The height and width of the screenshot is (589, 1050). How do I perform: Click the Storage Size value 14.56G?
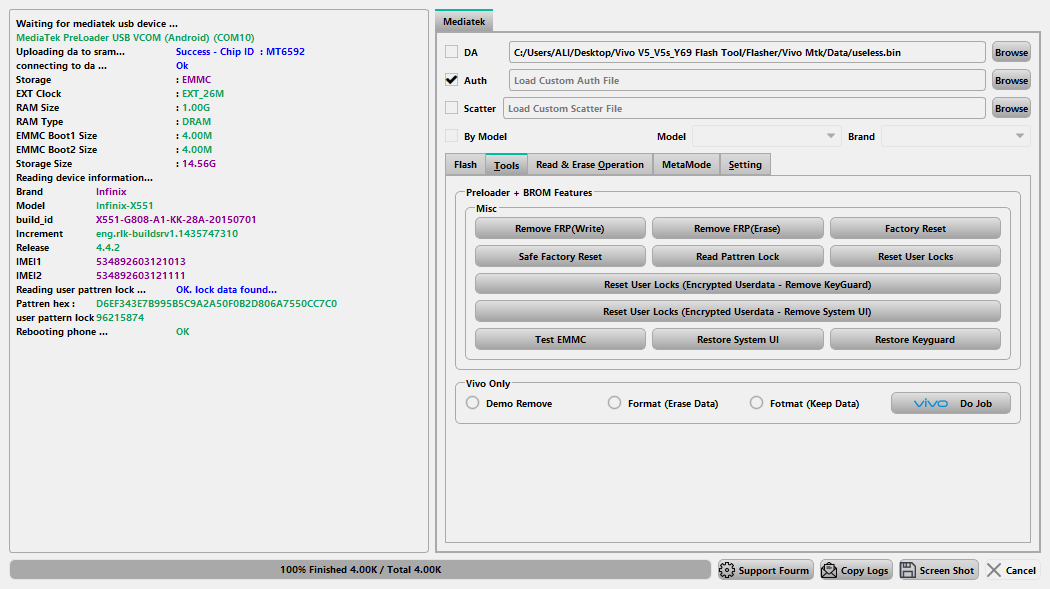(199, 164)
